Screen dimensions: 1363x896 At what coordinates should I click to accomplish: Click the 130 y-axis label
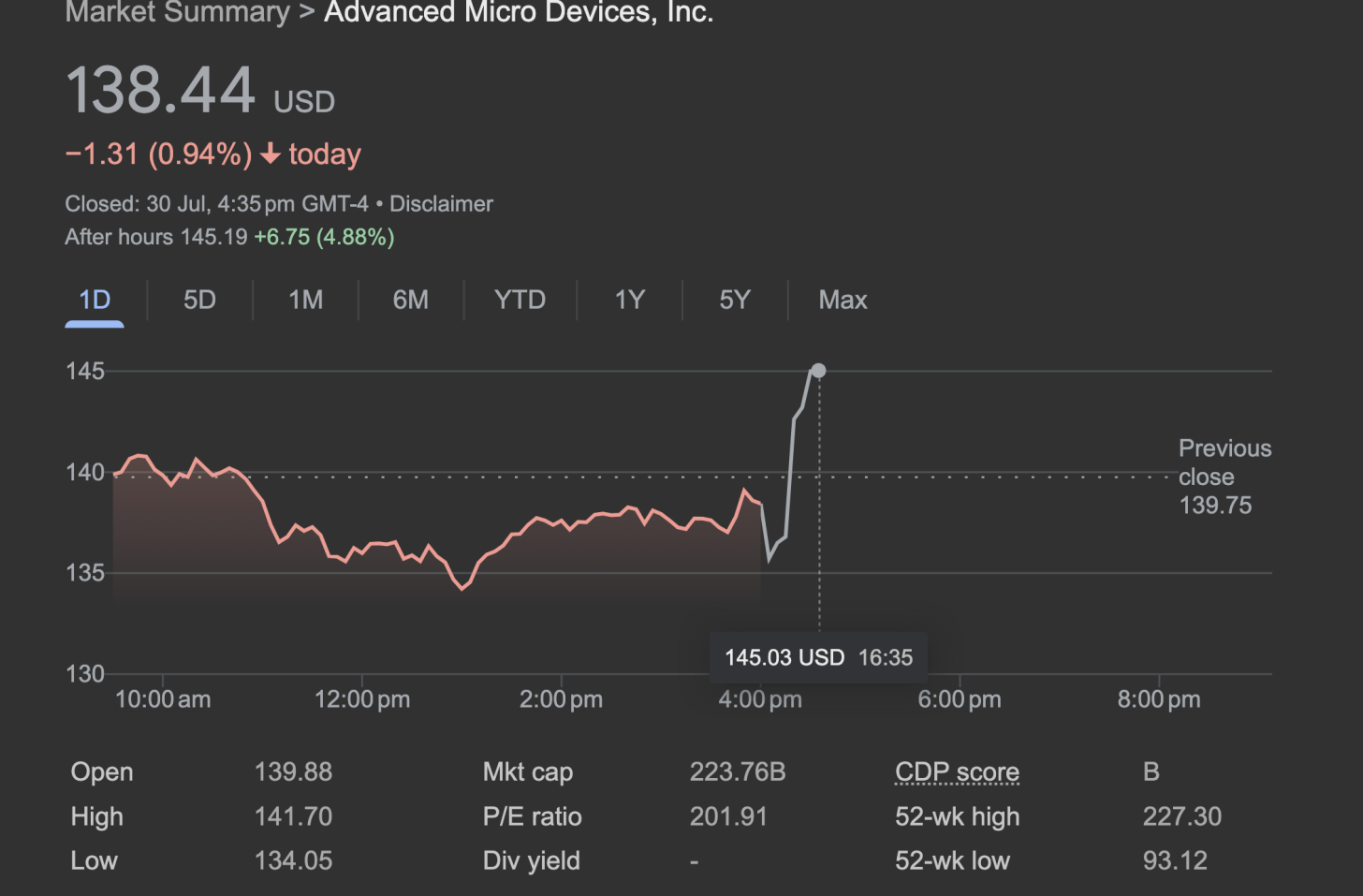[84, 673]
